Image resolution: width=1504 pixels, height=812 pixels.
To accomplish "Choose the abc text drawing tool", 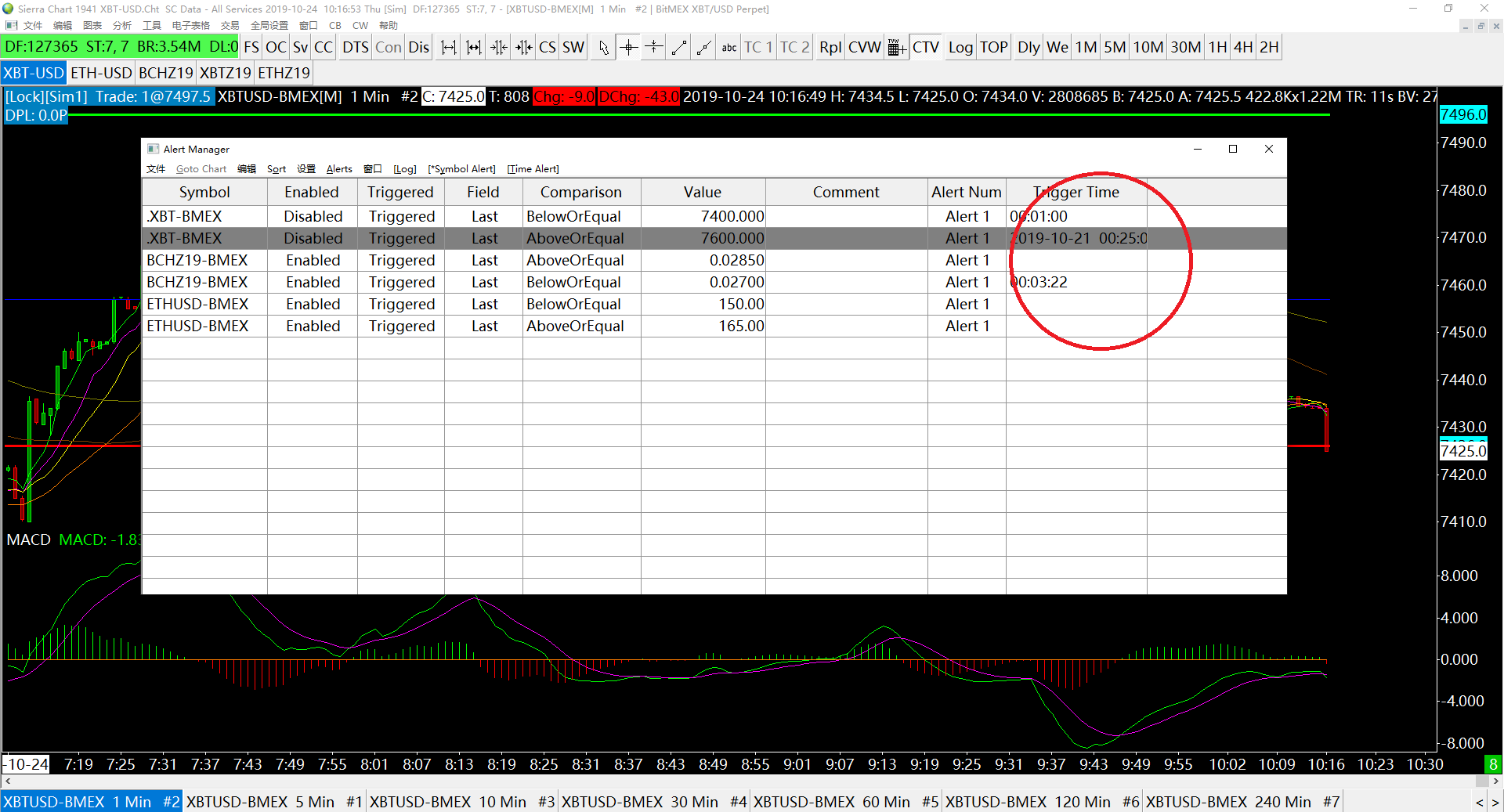I will point(728,48).
